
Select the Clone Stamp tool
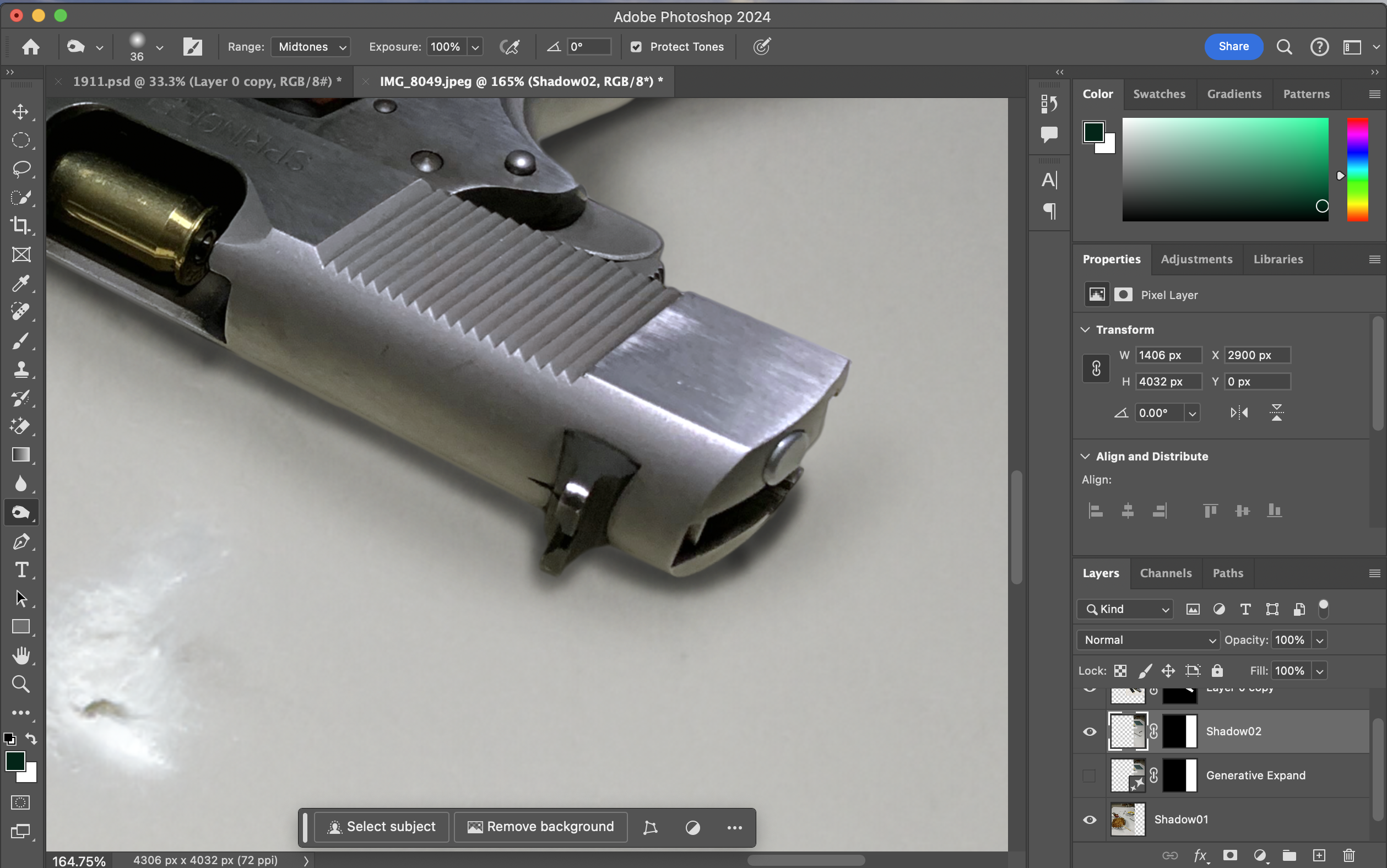(21, 369)
